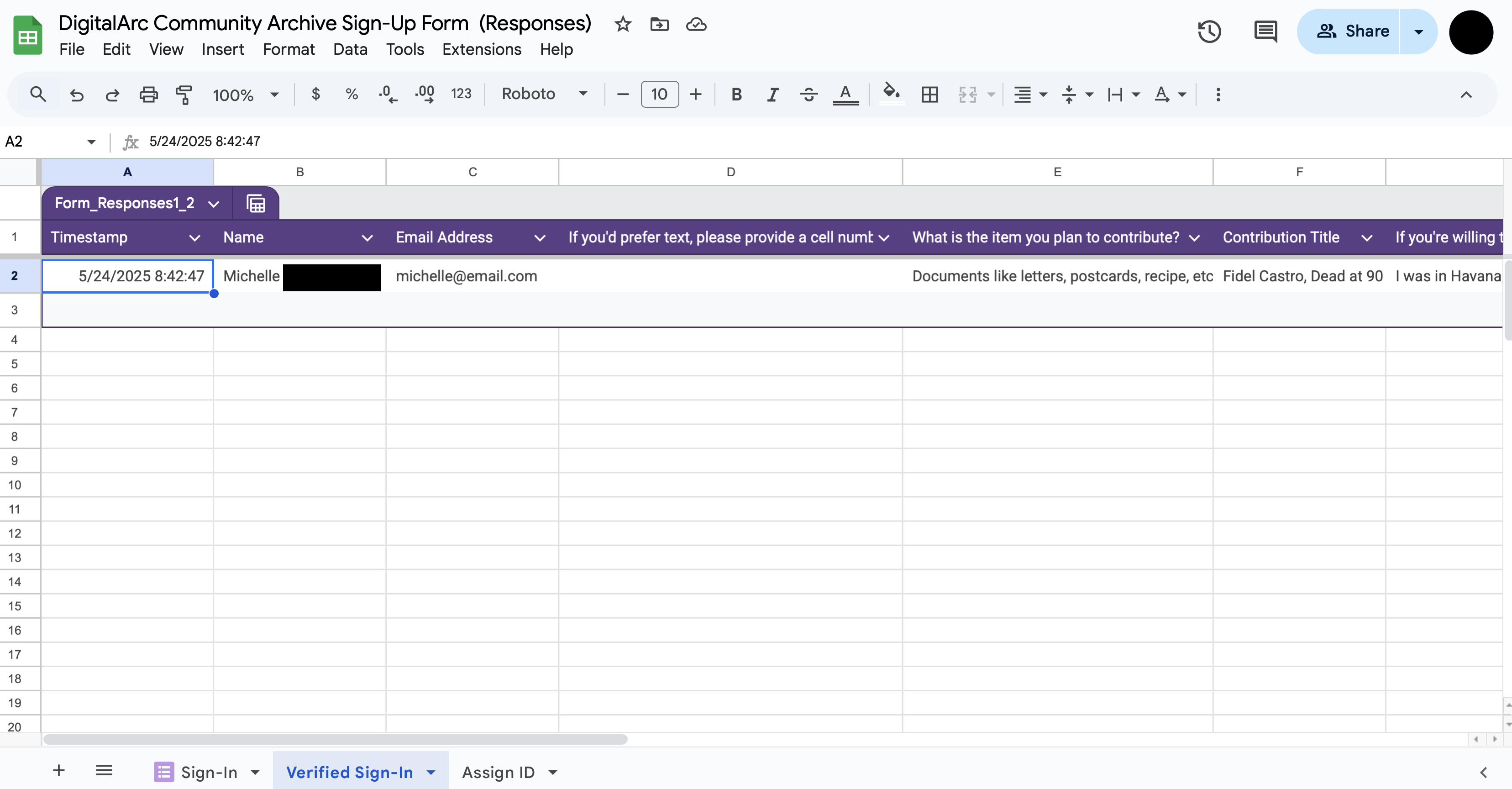The width and height of the screenshot is (1512, 789).
Task: Open the comments panel icon
Action: click(x=1265, y=31)
